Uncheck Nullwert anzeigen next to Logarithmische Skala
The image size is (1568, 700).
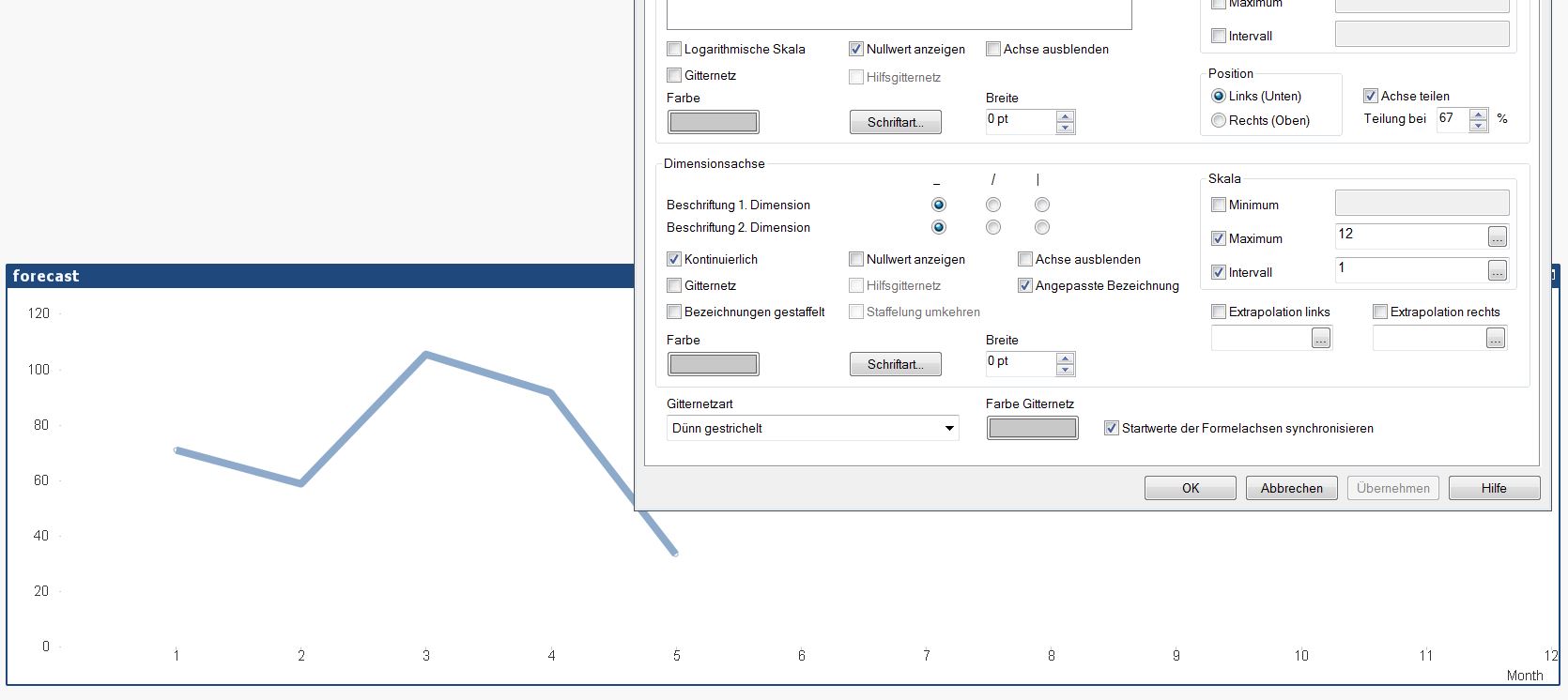tap(856, 49)
